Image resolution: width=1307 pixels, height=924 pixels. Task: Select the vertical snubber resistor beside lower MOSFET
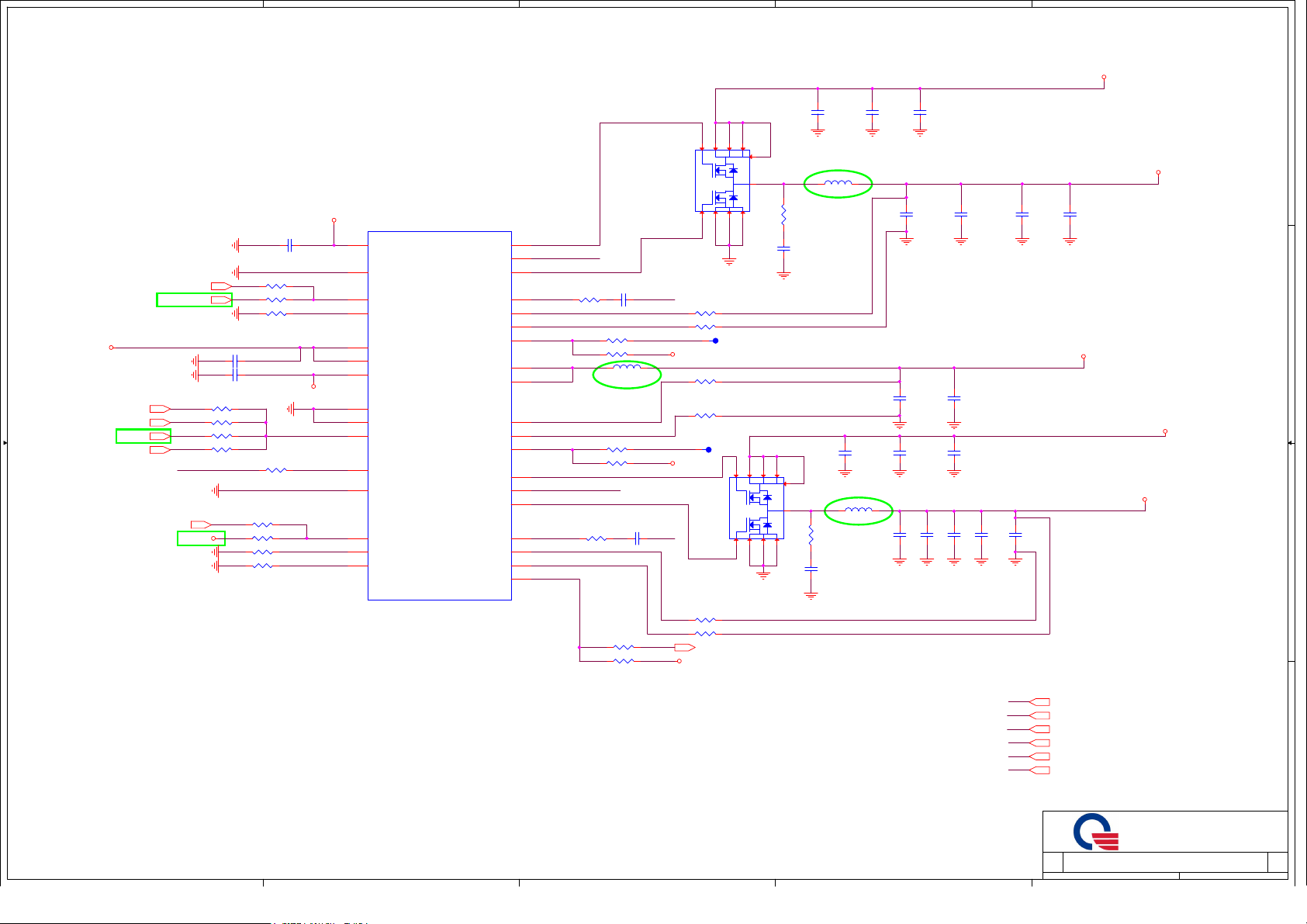coord(811,535)
